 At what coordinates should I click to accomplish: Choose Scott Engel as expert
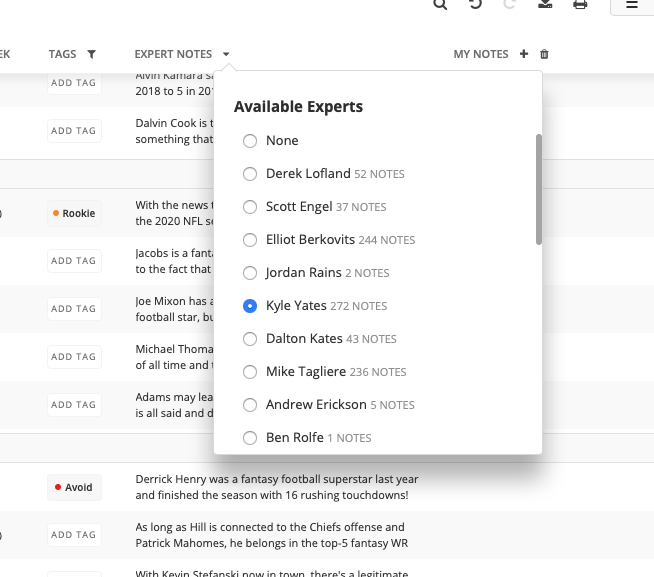click(x=250, y=207)
